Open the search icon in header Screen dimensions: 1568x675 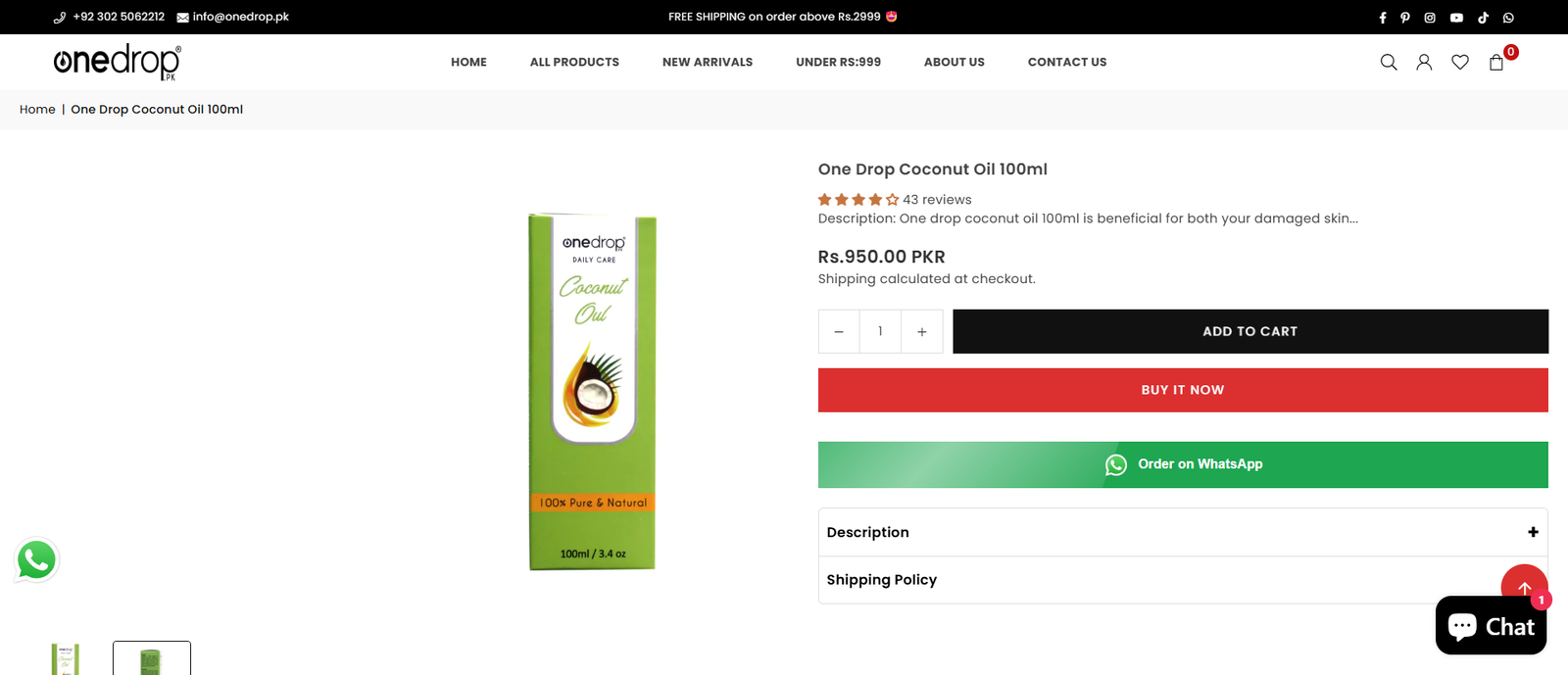pyautogui.click(x=1389, y=62)
